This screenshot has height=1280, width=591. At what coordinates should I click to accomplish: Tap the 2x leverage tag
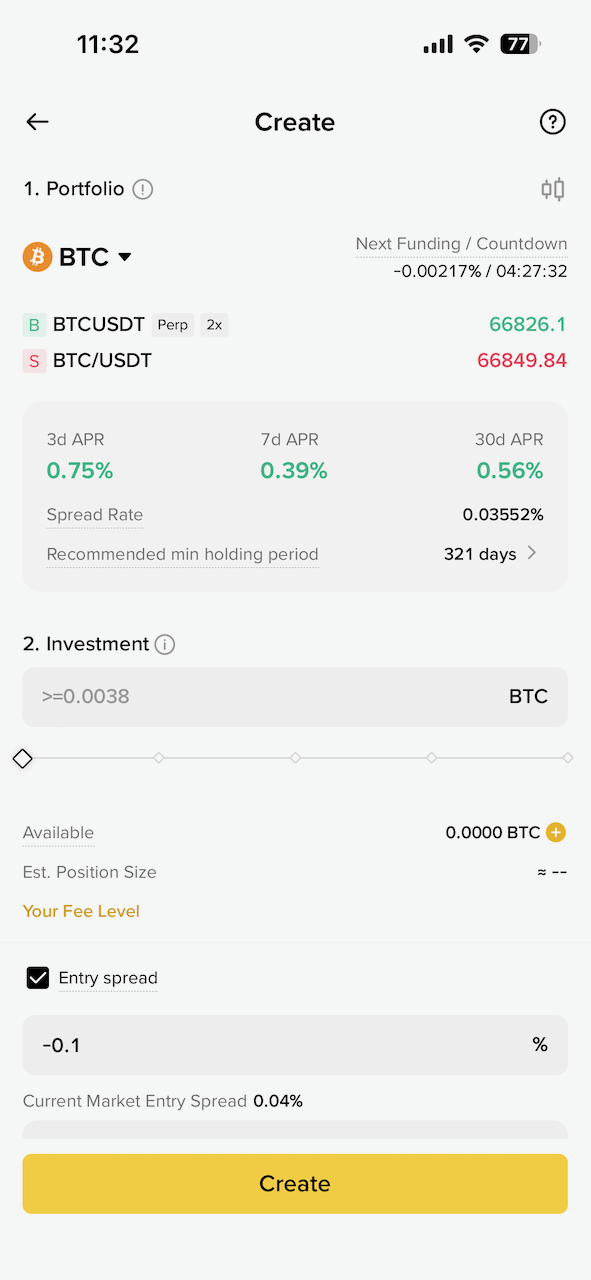click(x=214, y=325)
